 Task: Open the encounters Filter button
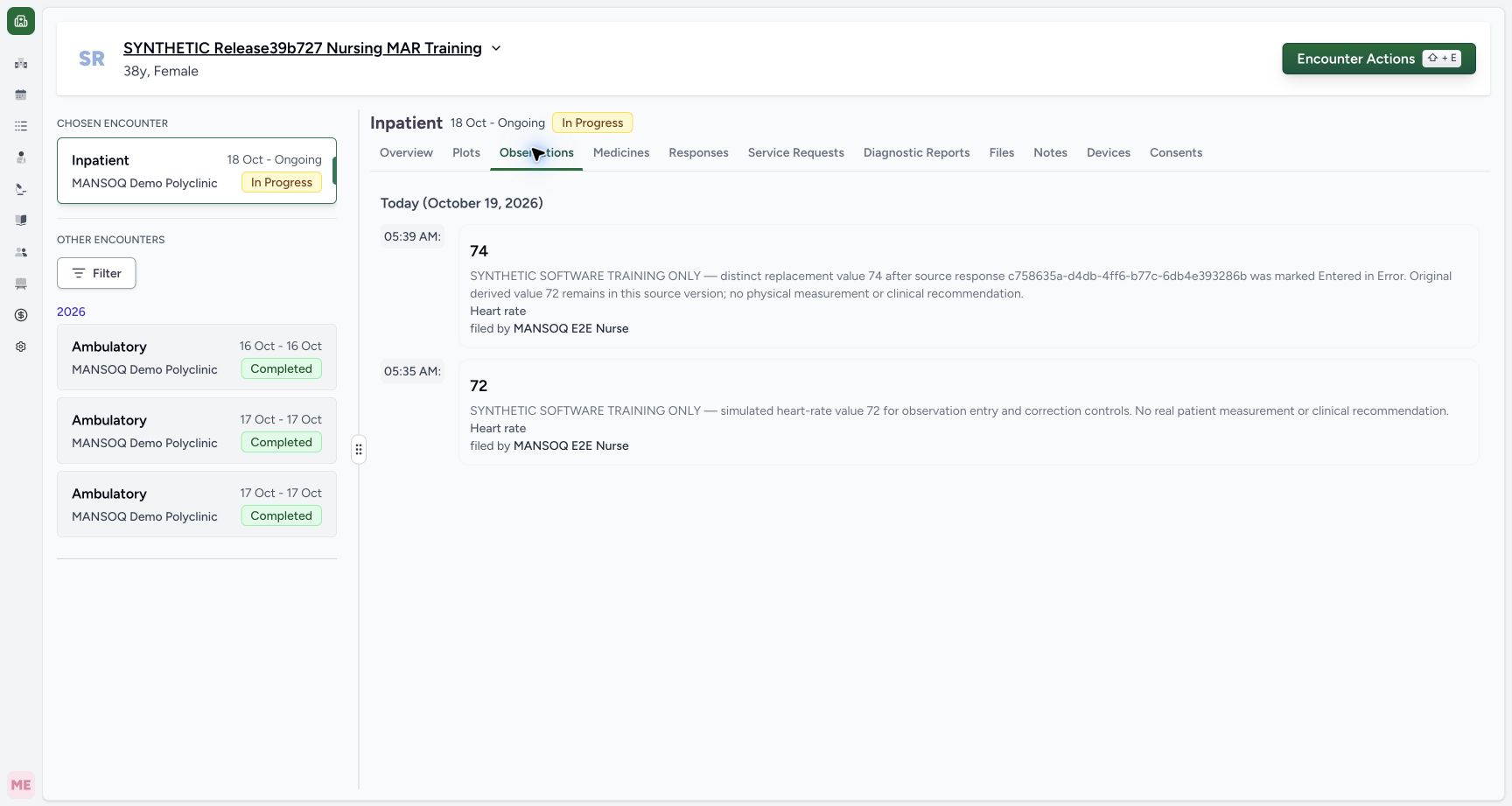(x=96, y=273)
